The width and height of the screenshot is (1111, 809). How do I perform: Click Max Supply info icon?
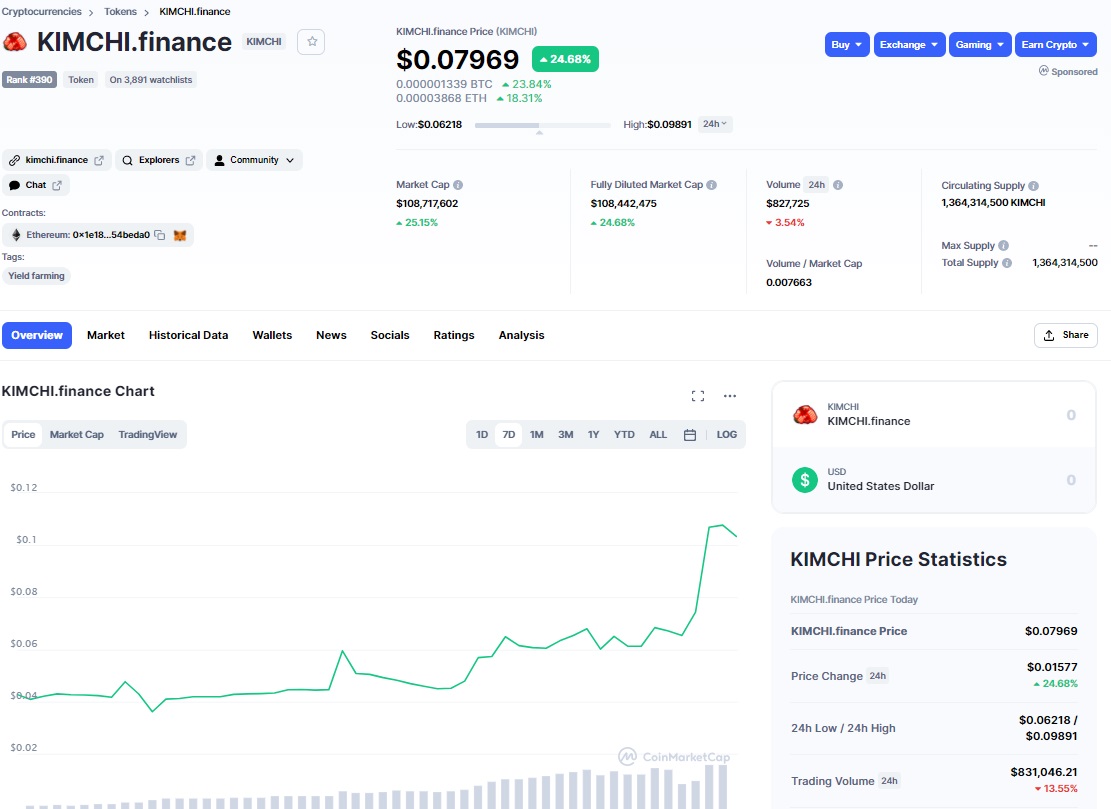1003,246
